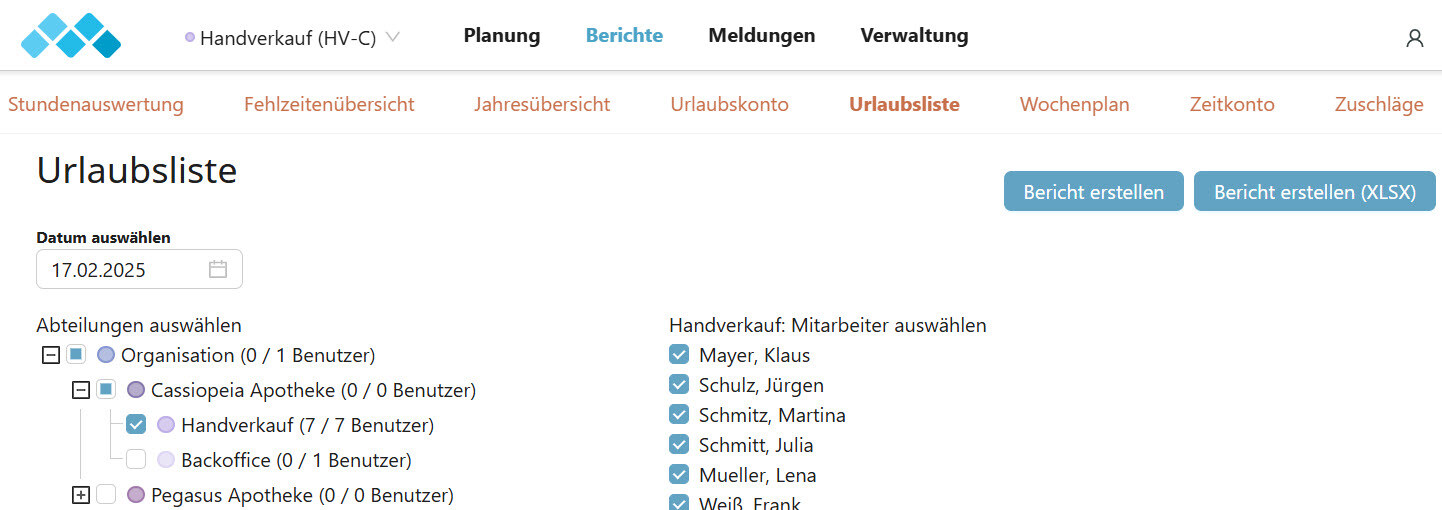
Task: Click the Handverkauf department circle icon
Action: click(166, 425)
